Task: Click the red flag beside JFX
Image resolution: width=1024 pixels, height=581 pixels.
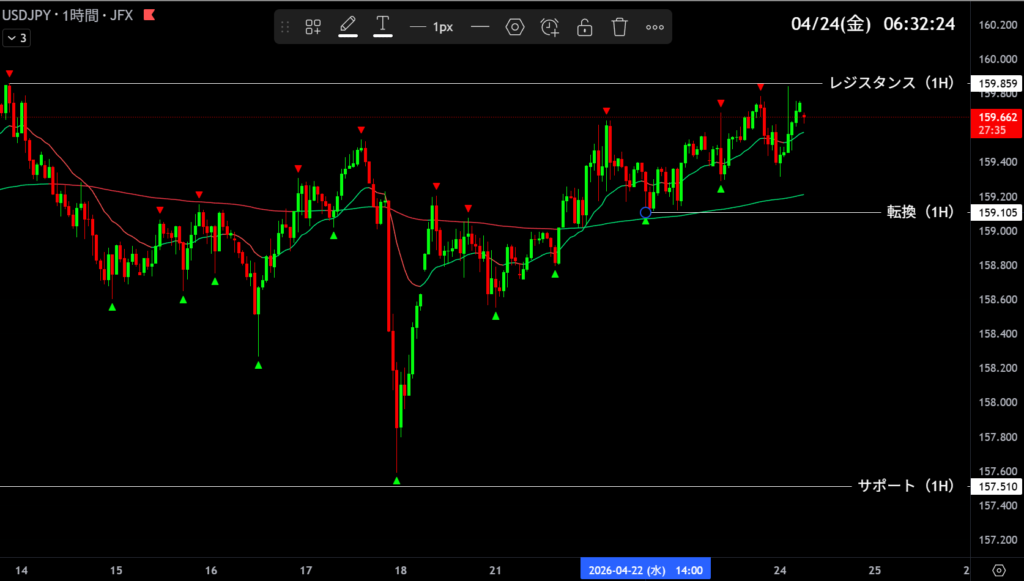Action: point(148,16)
